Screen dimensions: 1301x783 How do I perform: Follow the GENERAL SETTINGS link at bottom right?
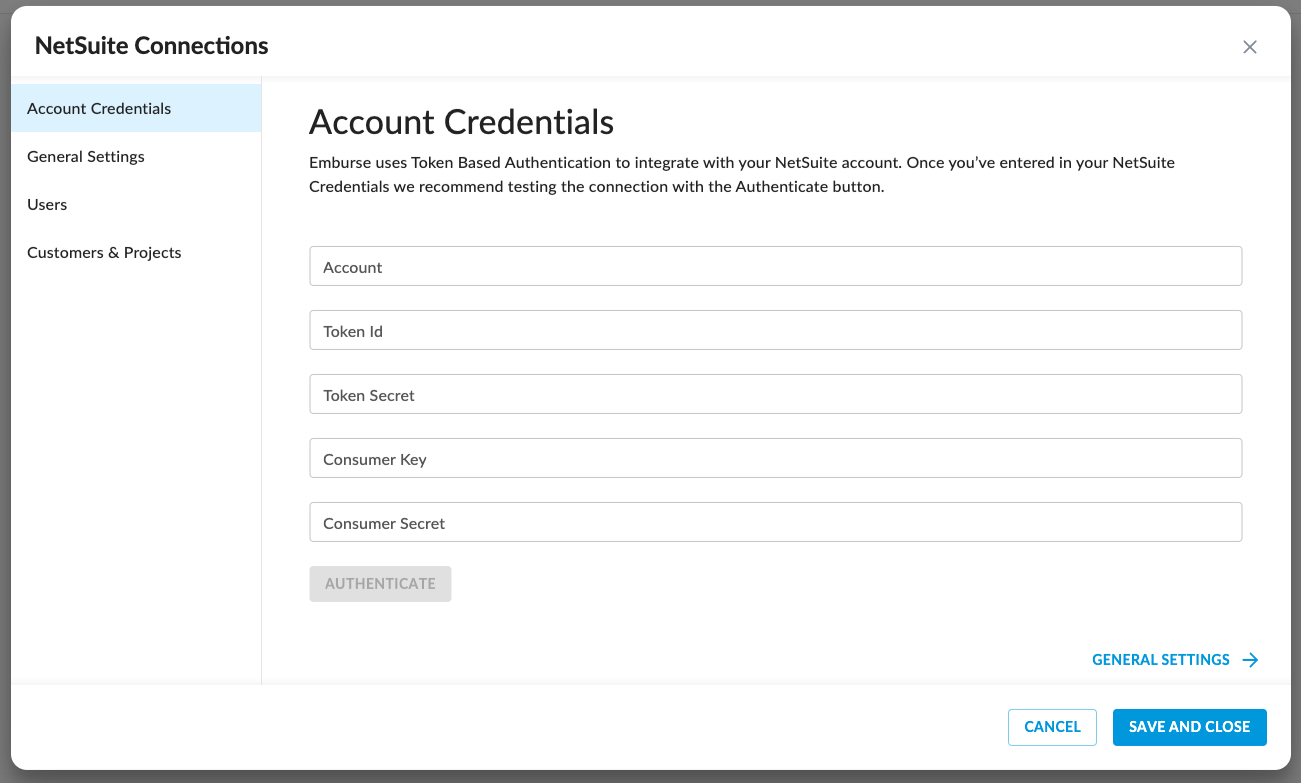pyautogui.click(x=1160, y=659)
